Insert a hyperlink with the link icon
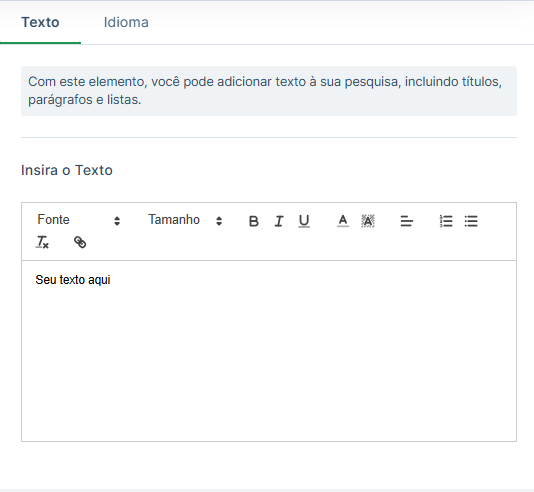534x492 pixels. click(x=80, y=242)
